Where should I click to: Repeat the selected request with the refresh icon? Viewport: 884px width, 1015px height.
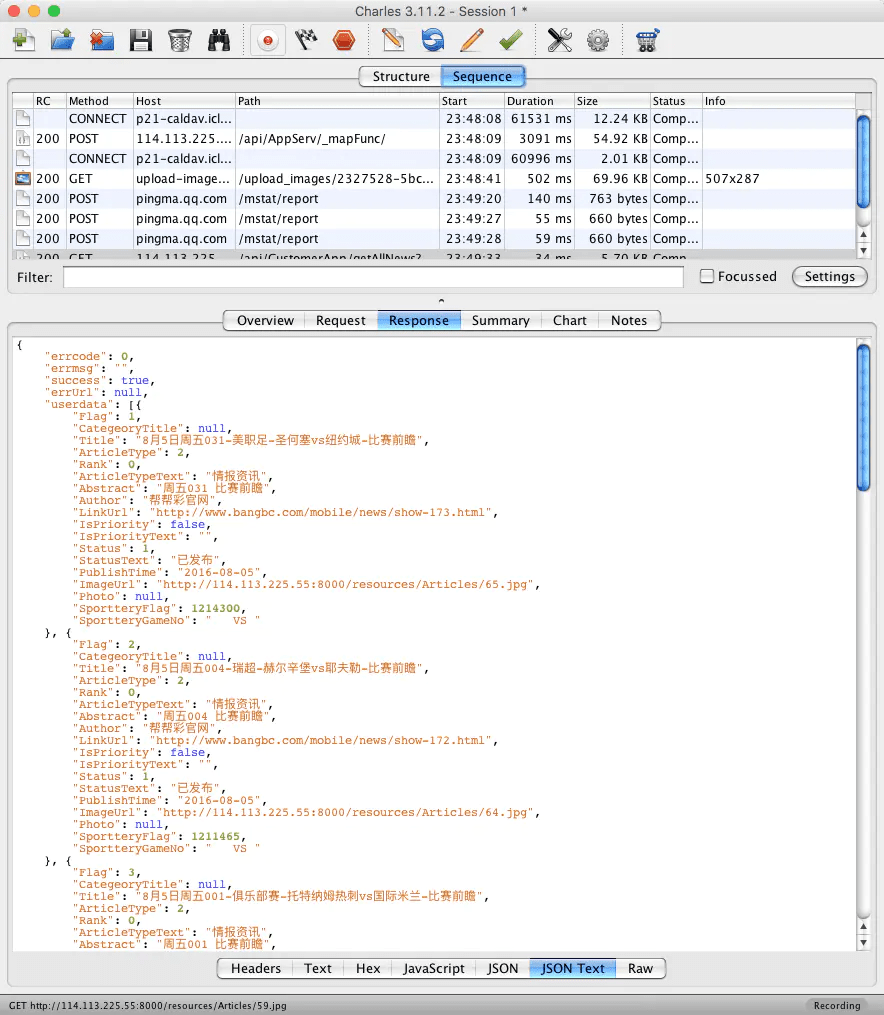tap(432, 40)
